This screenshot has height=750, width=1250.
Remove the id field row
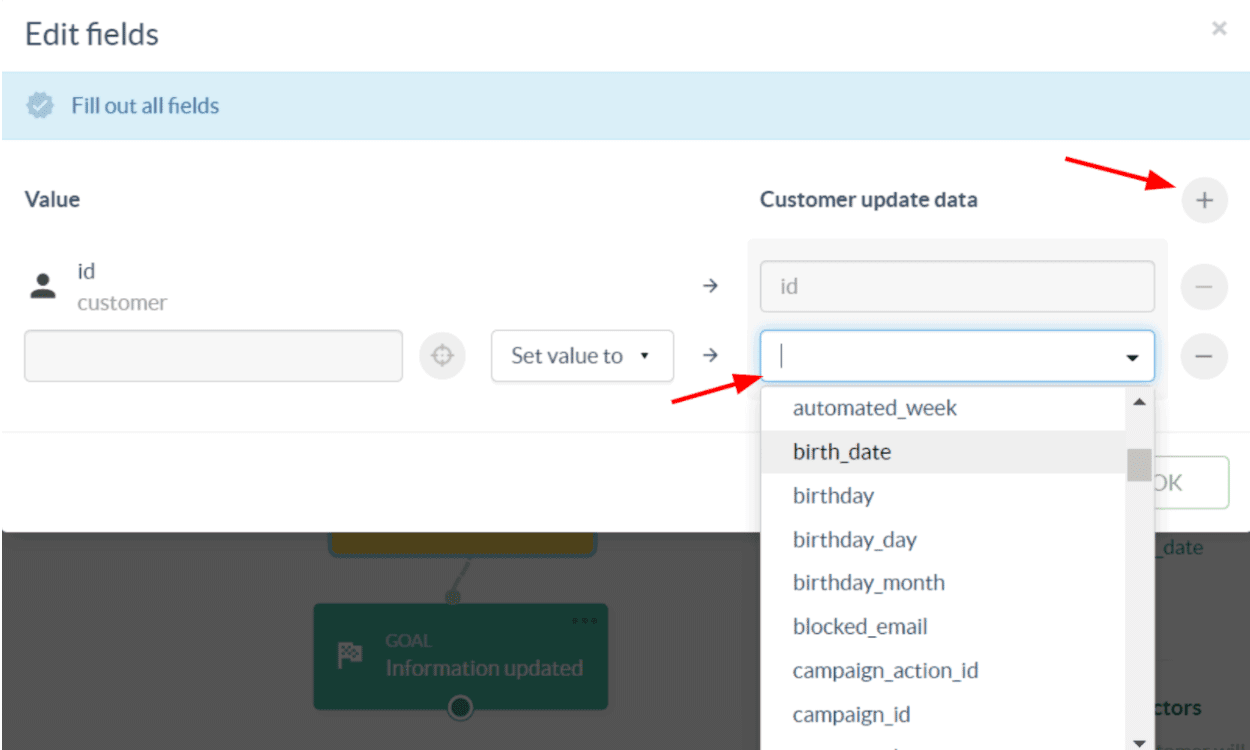[1204, 288]
